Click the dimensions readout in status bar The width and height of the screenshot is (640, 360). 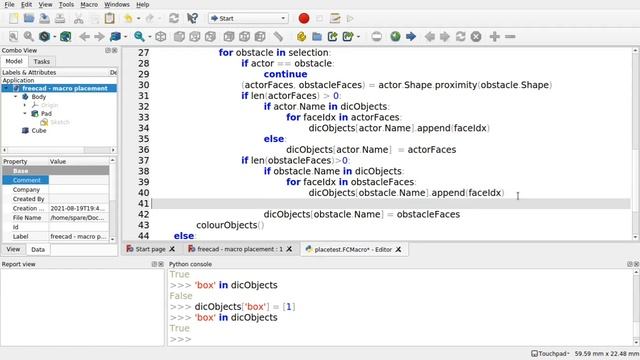click(607, 353)
